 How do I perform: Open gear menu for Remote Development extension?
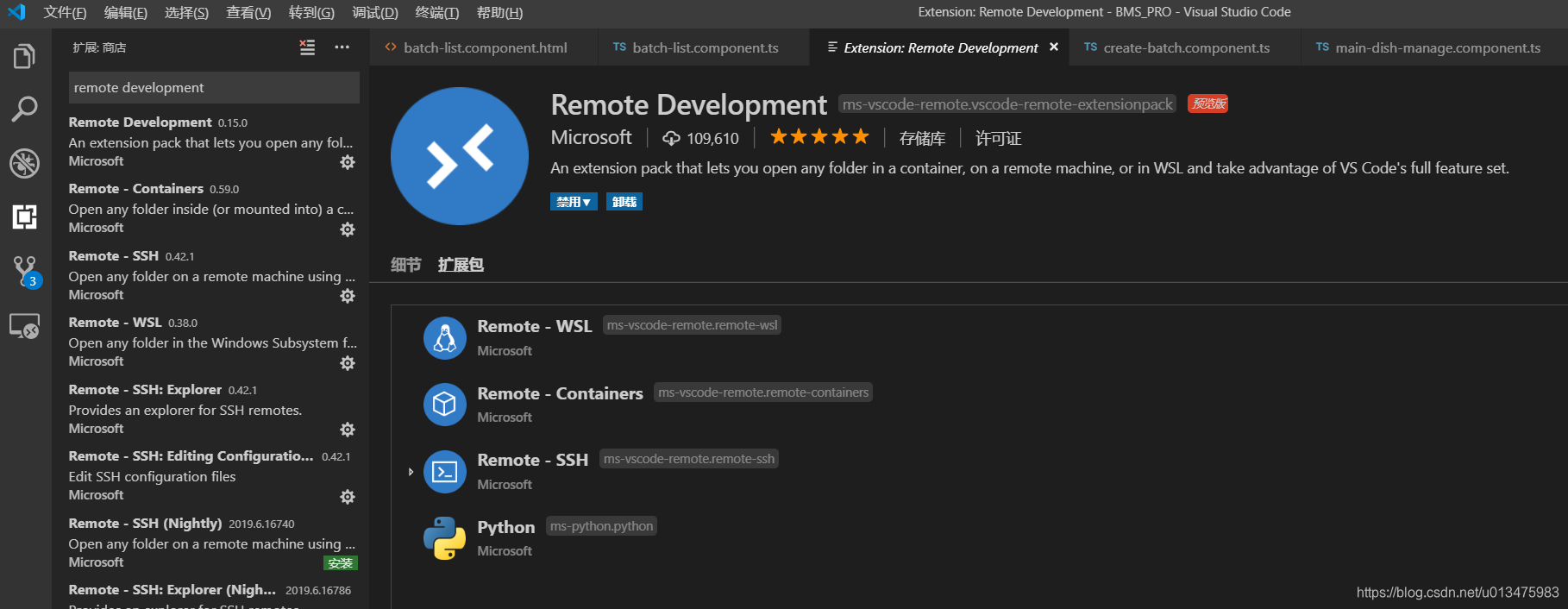[348, 162]
